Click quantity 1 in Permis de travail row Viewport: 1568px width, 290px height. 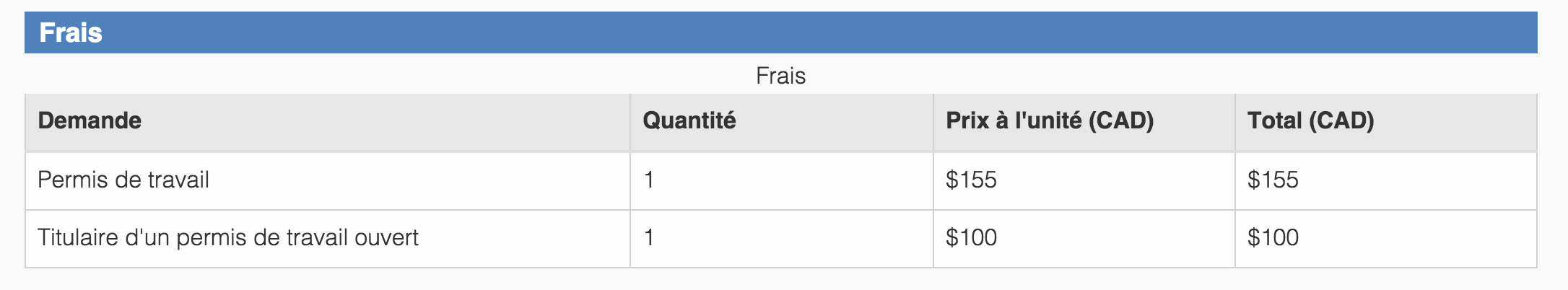649,180
